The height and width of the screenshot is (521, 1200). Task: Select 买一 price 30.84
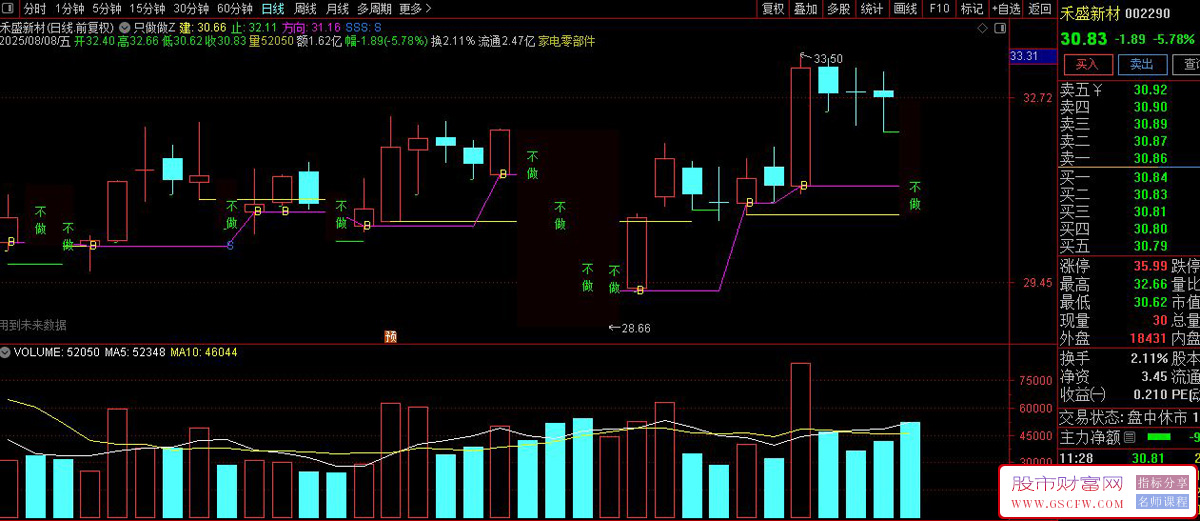(x=1150, y=177)
